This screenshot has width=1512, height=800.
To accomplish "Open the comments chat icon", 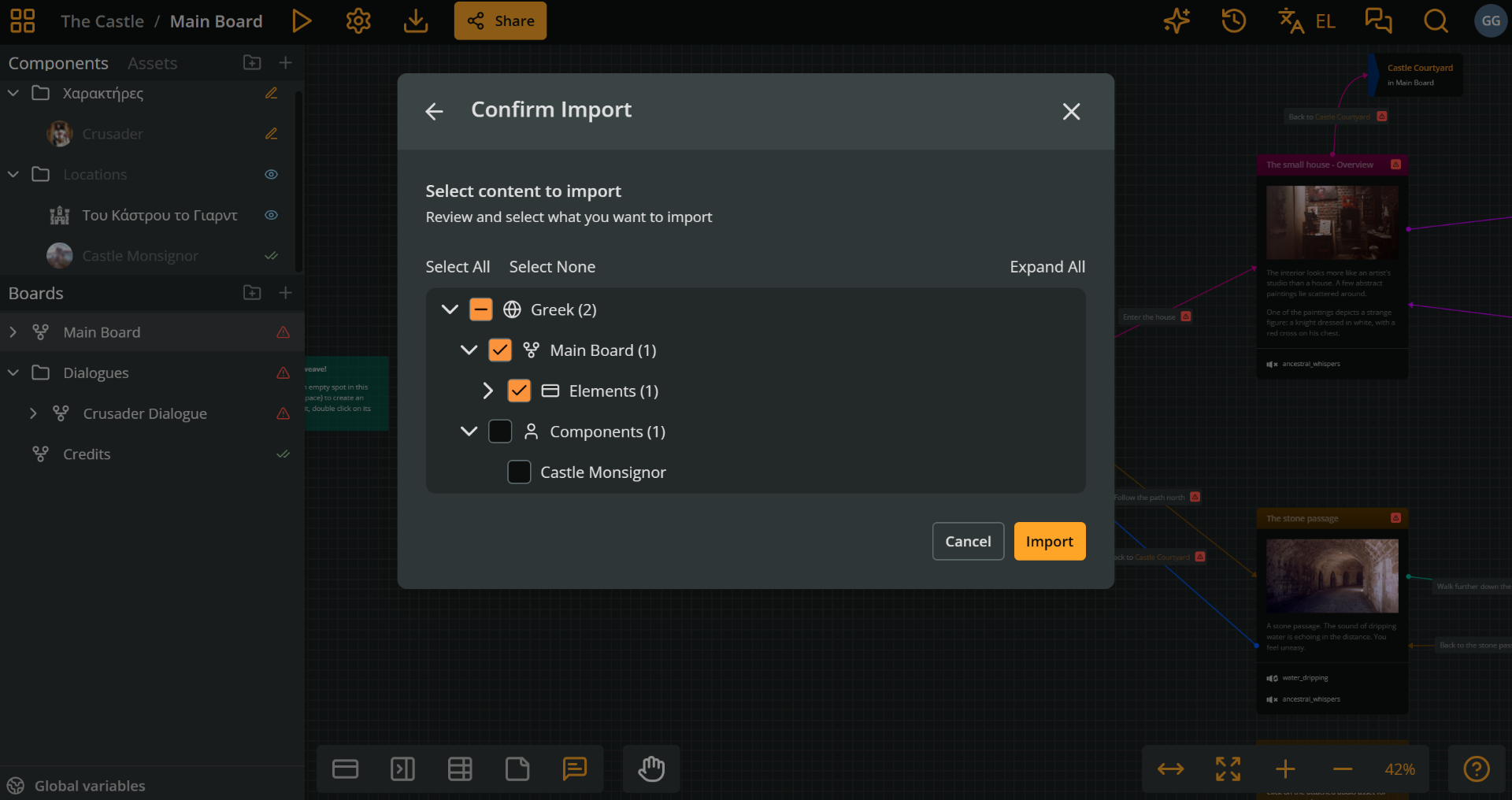I will click(x=1378, y=21).
